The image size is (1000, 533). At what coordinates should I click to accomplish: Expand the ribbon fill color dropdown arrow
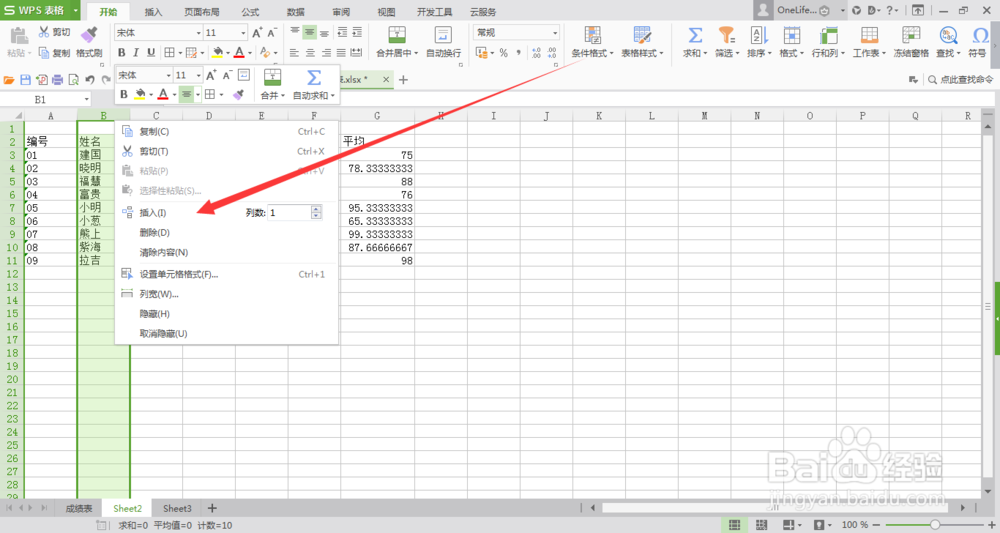tap(228, 53)
